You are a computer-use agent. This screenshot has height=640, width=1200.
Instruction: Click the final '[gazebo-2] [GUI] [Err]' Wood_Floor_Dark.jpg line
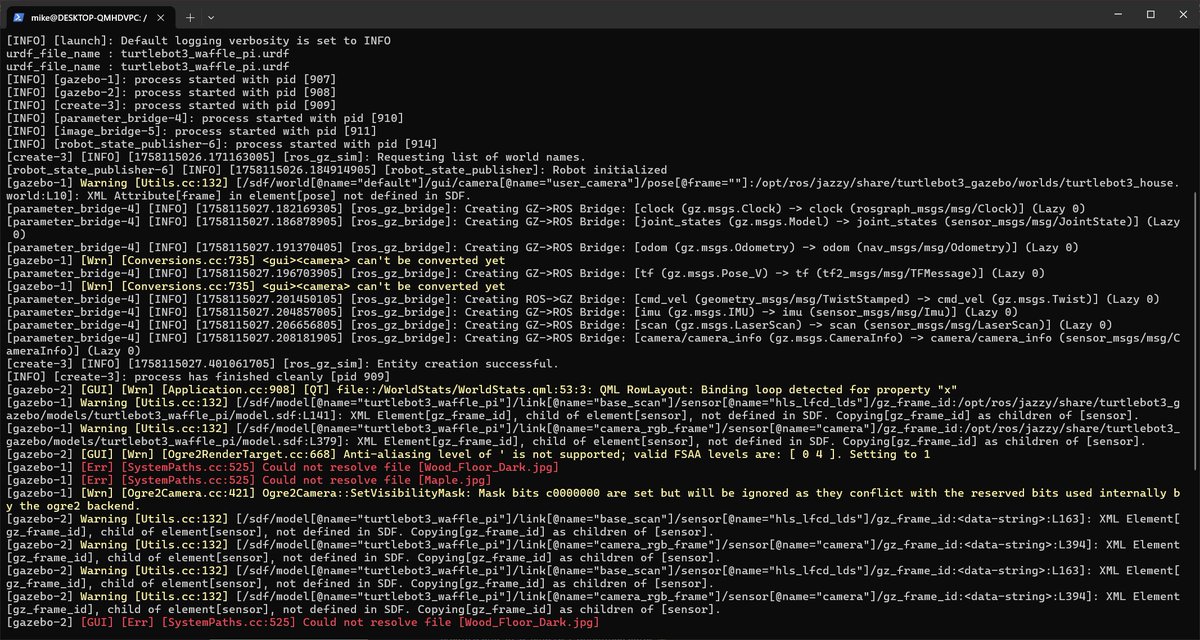tap(303, 624)
